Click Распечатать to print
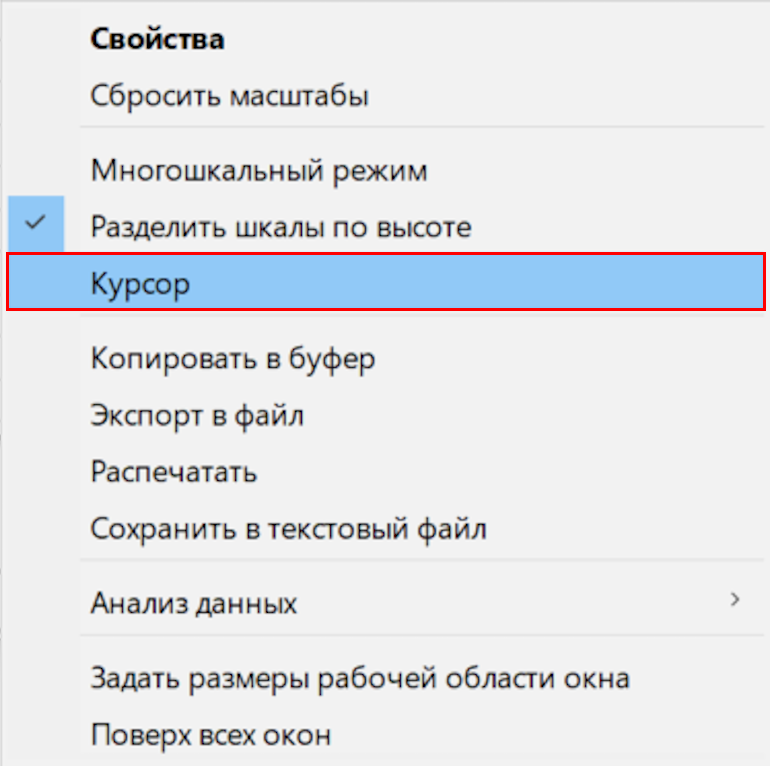The image size is (770, 766). (174, 471)
